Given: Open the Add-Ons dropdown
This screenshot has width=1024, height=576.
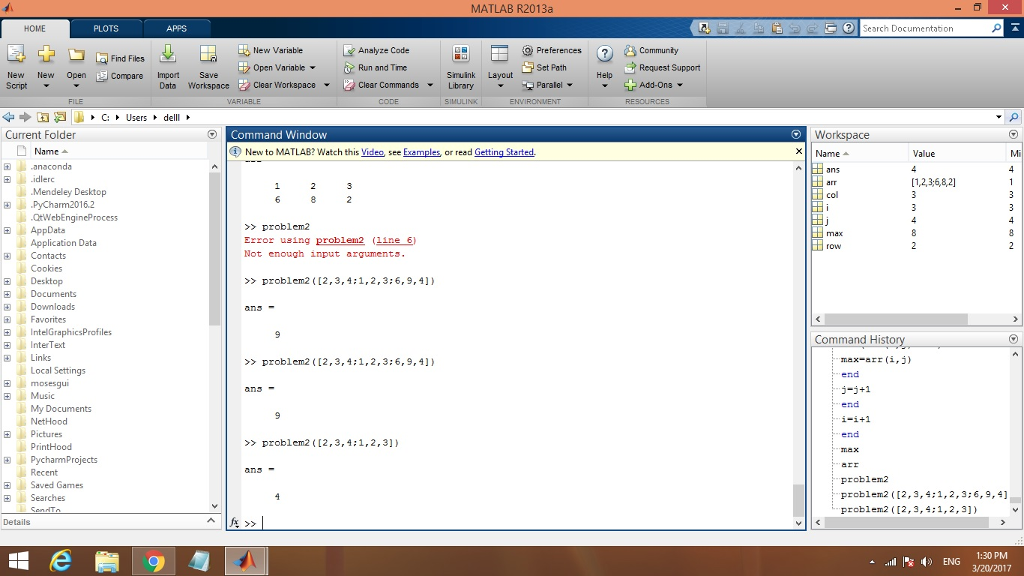Looking at the screenshot, I should point(680,85).
